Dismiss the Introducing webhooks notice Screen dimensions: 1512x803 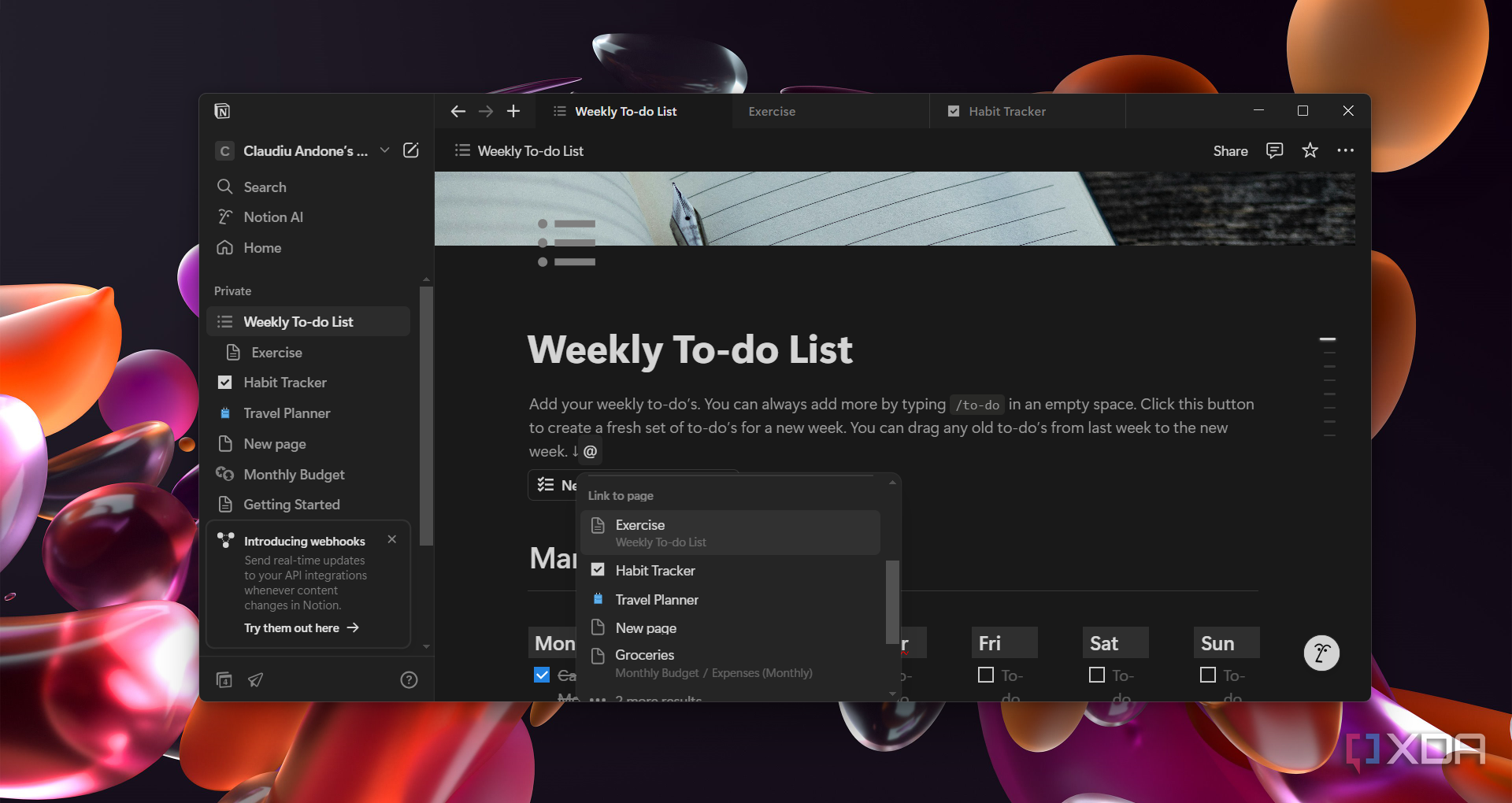392,539
